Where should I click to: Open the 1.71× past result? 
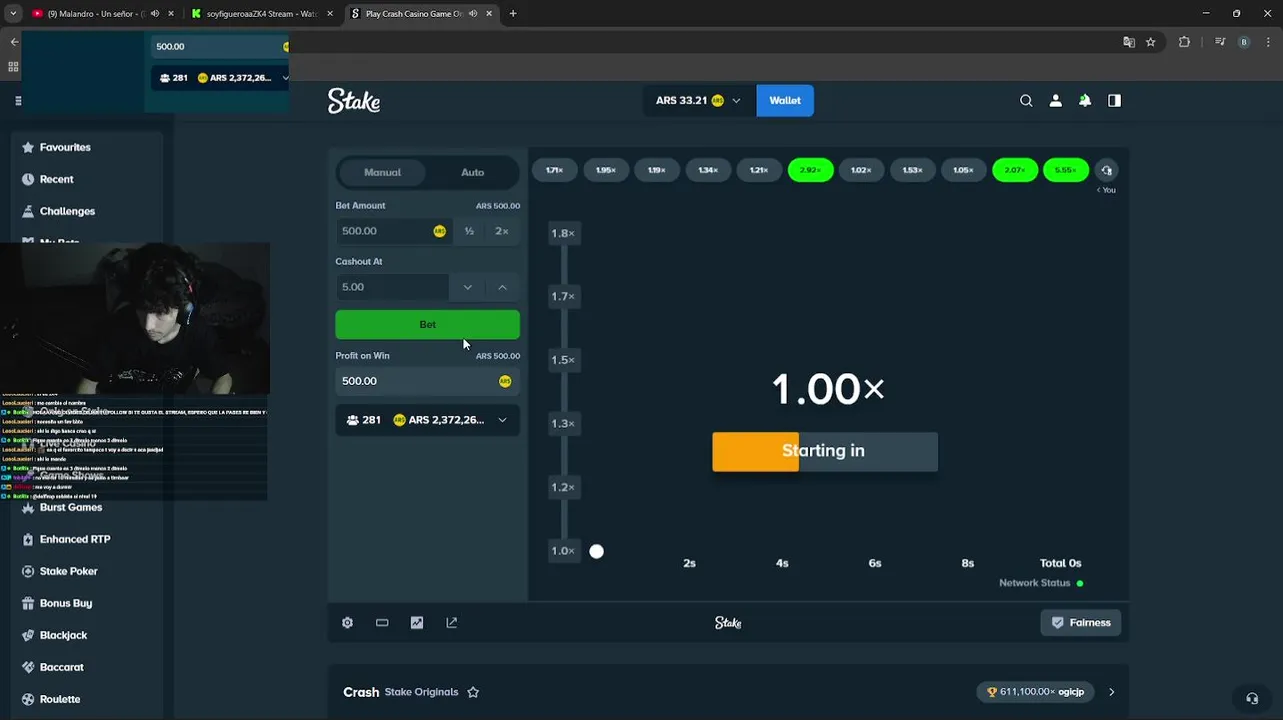pyautogui.click(x=554, y=170)
